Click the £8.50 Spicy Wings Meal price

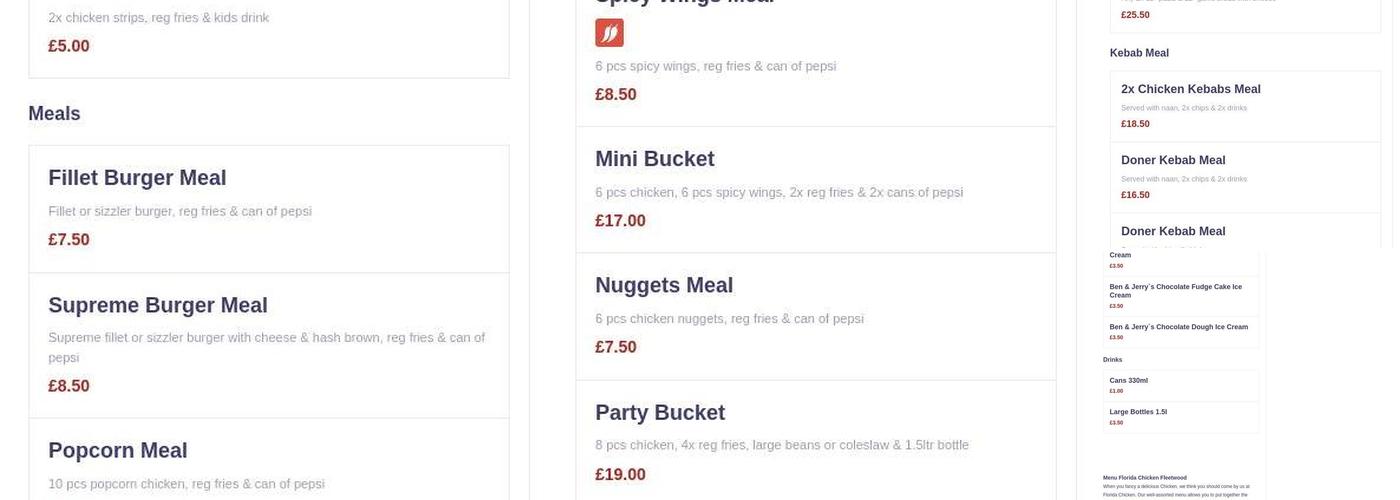pyautogui.click(x=616, y=95)
